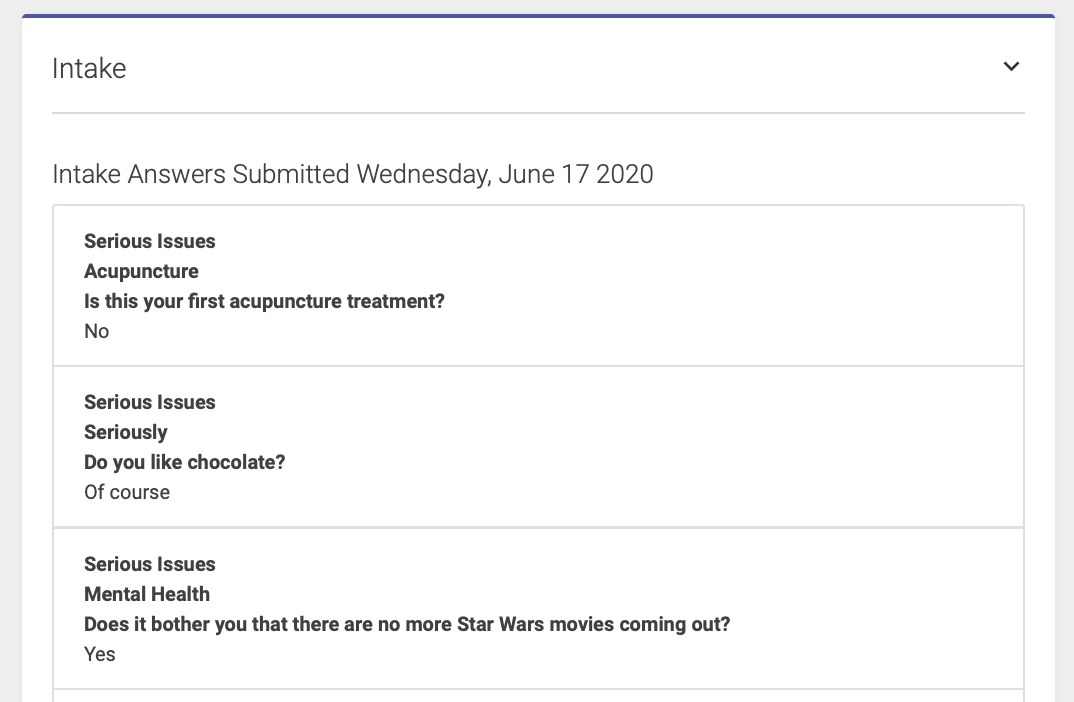Screen dimensions: 1074x702
Task: Click the Of course answer
Action: coord(127,492)
